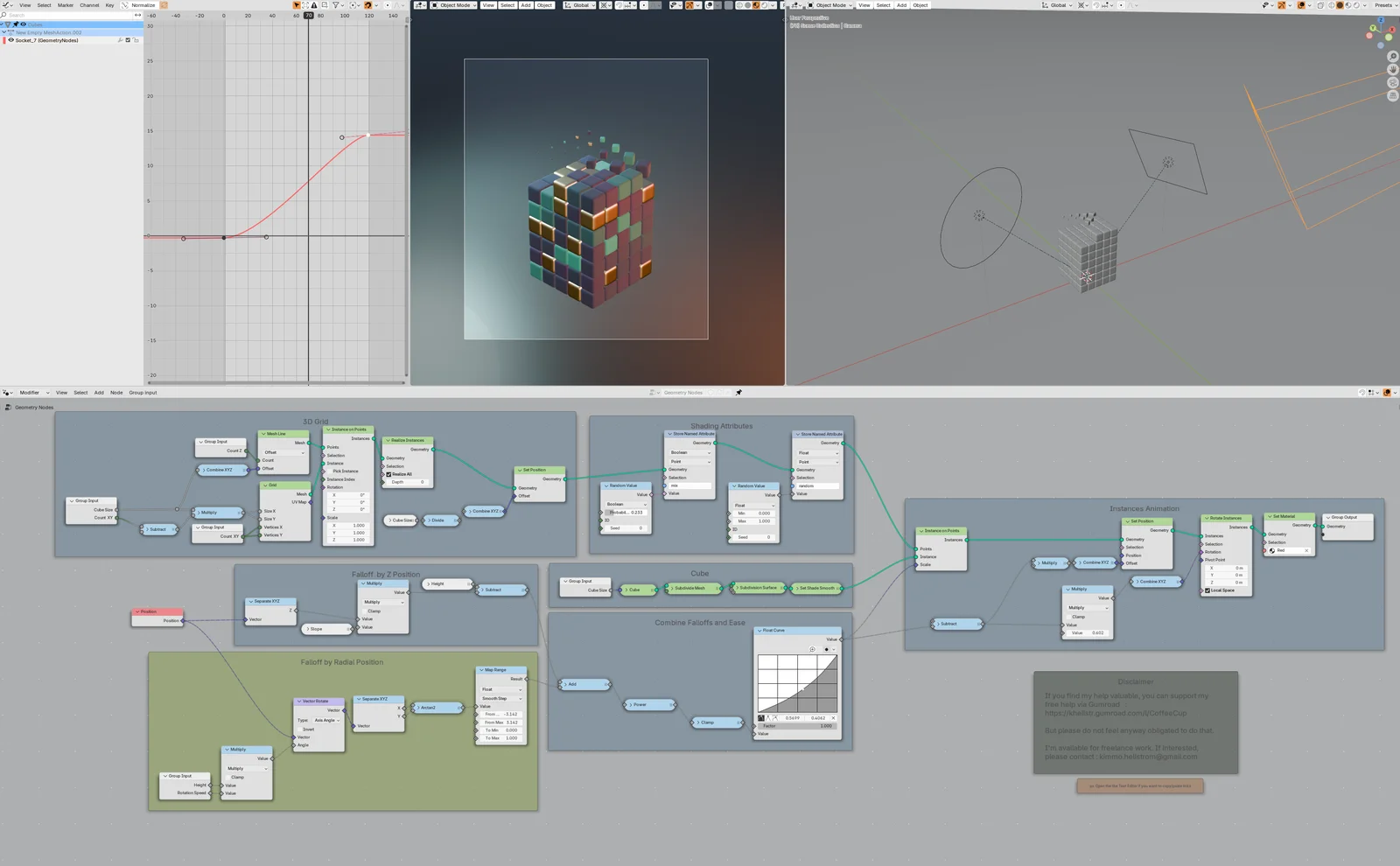This screenshot has width=1400, height=866.
Task: Open the Presets dropdown
Action: click(x=1384, y=5)
